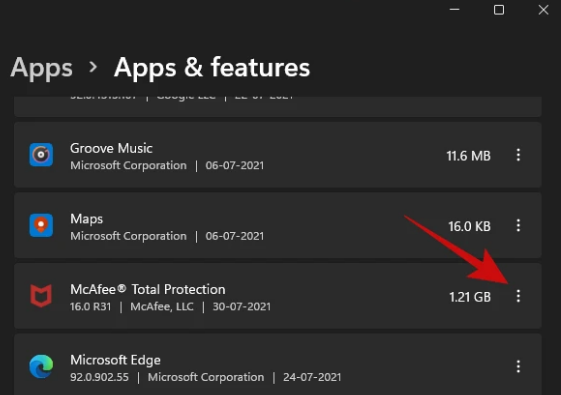Select the Microsoft Edge app name
Screen dimensions: 561x395
point(115,360)
